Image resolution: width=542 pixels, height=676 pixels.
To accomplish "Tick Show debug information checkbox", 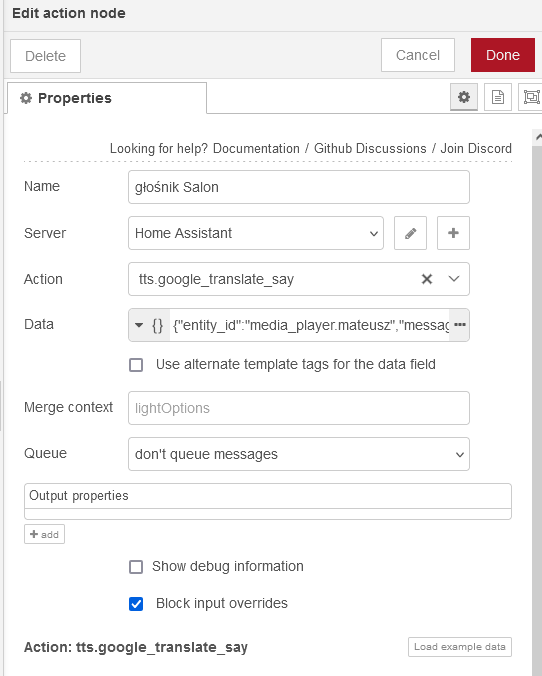I will coord(136,566).
